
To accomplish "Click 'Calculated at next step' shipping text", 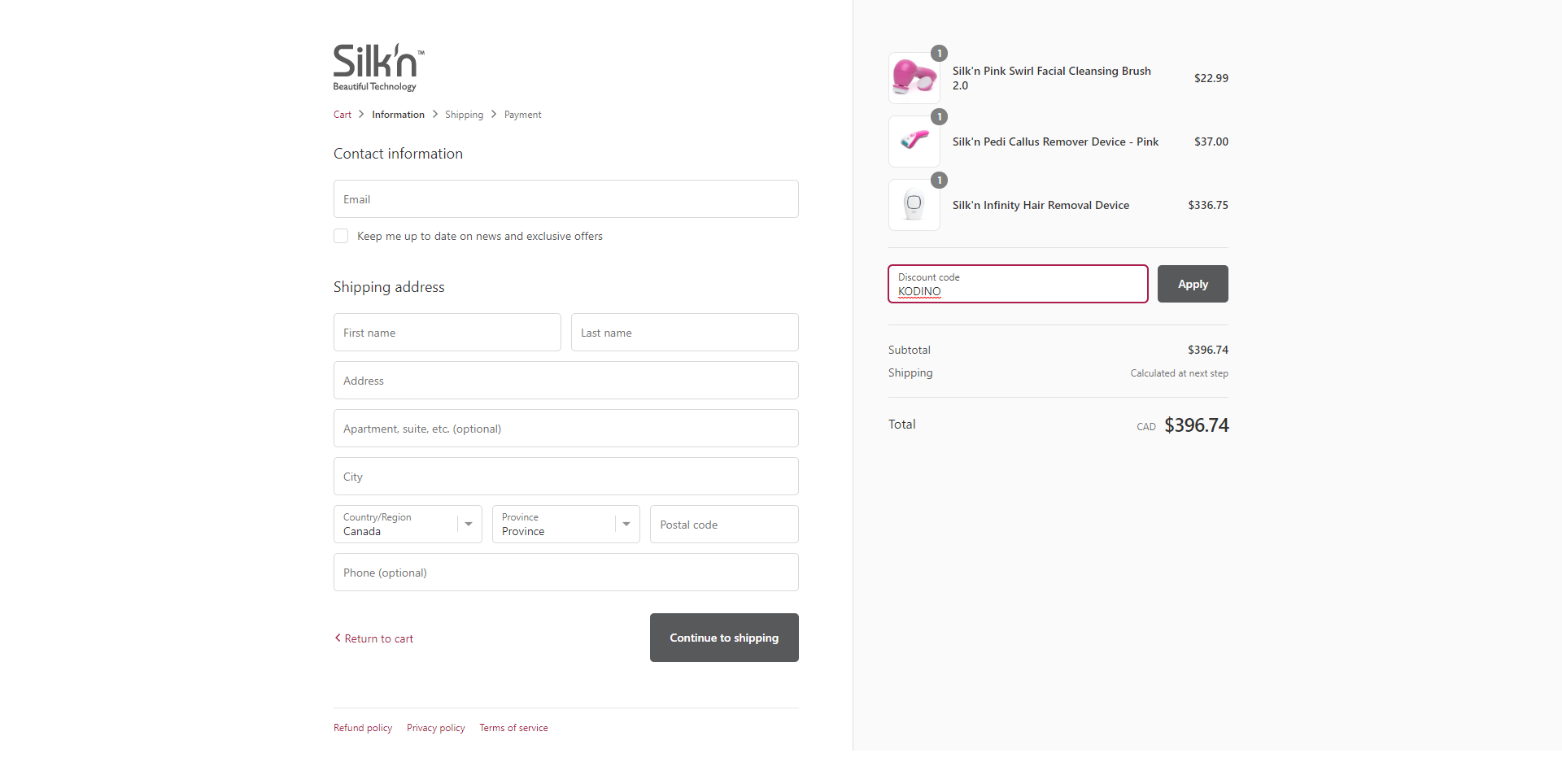I will click(1179, 373).
